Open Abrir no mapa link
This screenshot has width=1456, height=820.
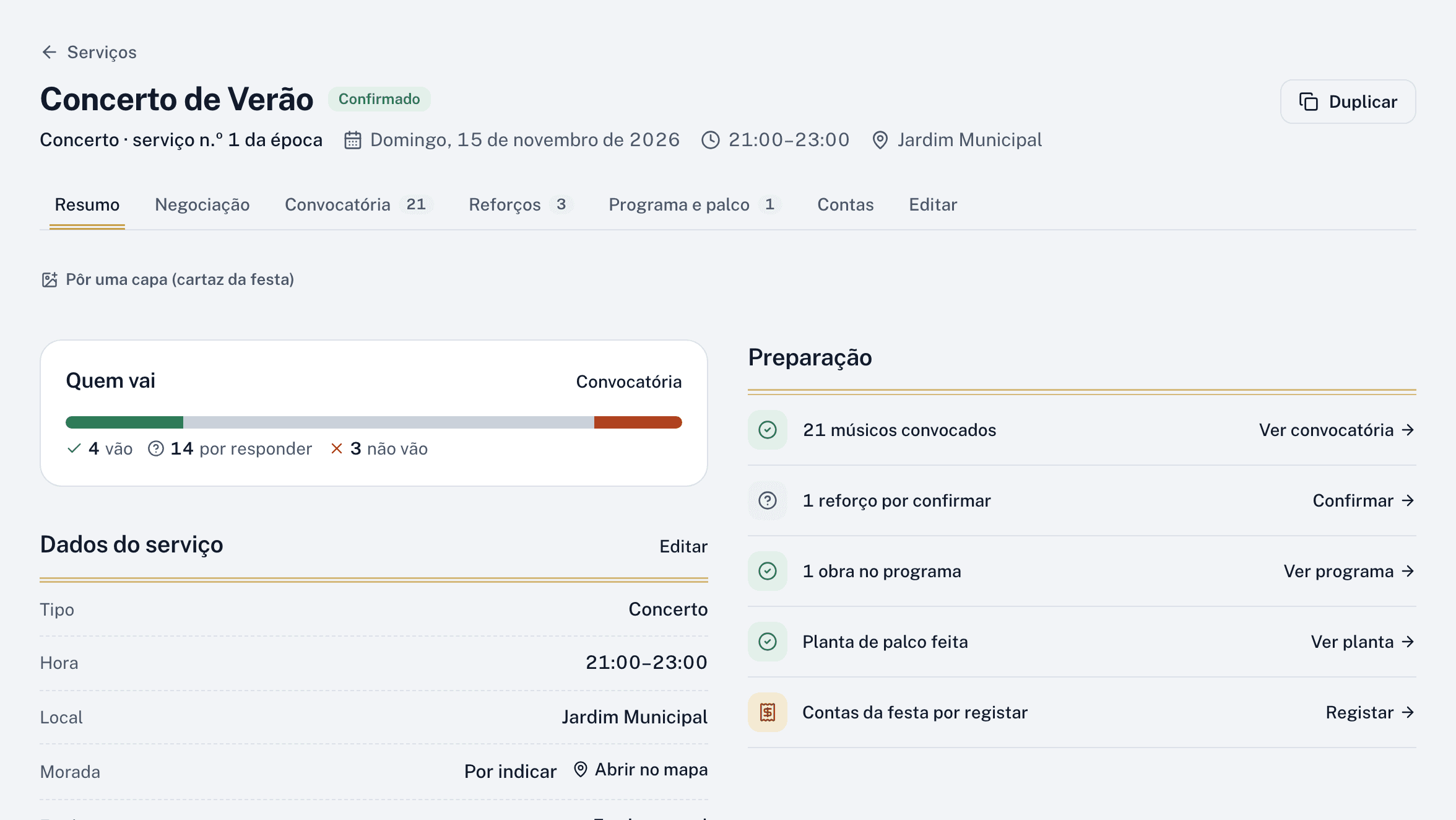641,770
